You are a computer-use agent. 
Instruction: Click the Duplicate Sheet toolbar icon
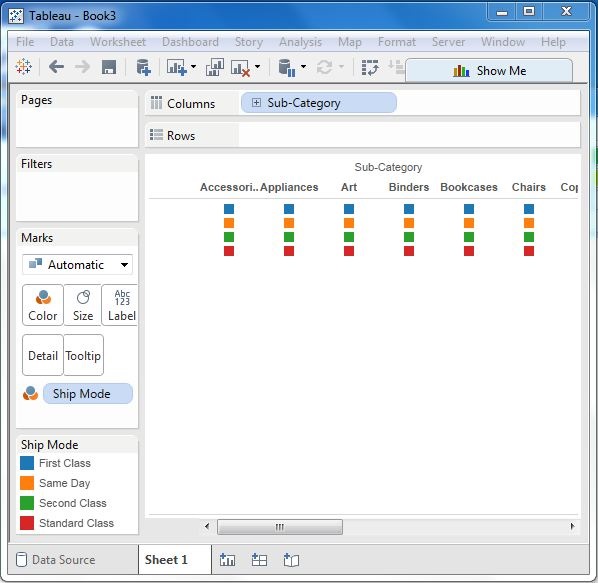coord(214,67)
